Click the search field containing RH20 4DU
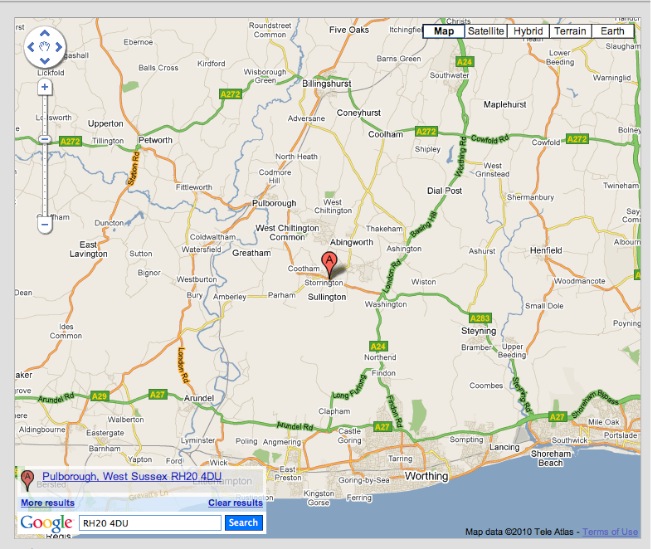The width and height of the screenshot is (651, 549). (150, 523)
